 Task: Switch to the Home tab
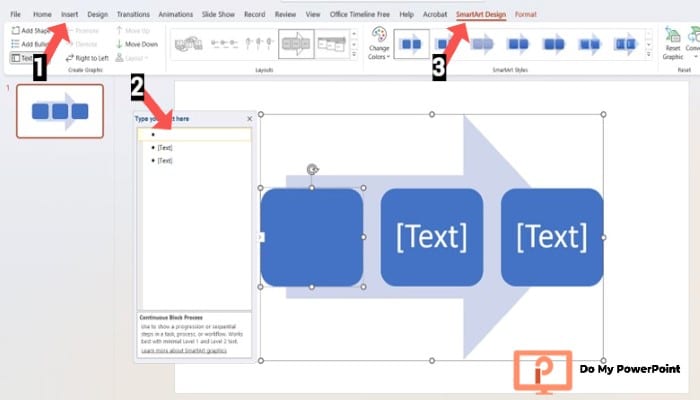pyautogui.click(x=42, y=14)
